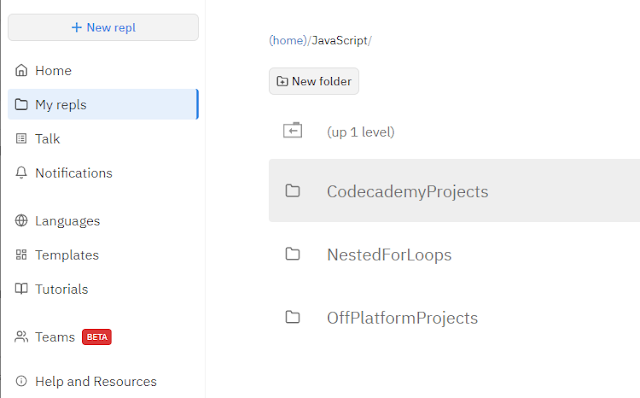Click the Teams people icon

(21, 337)
